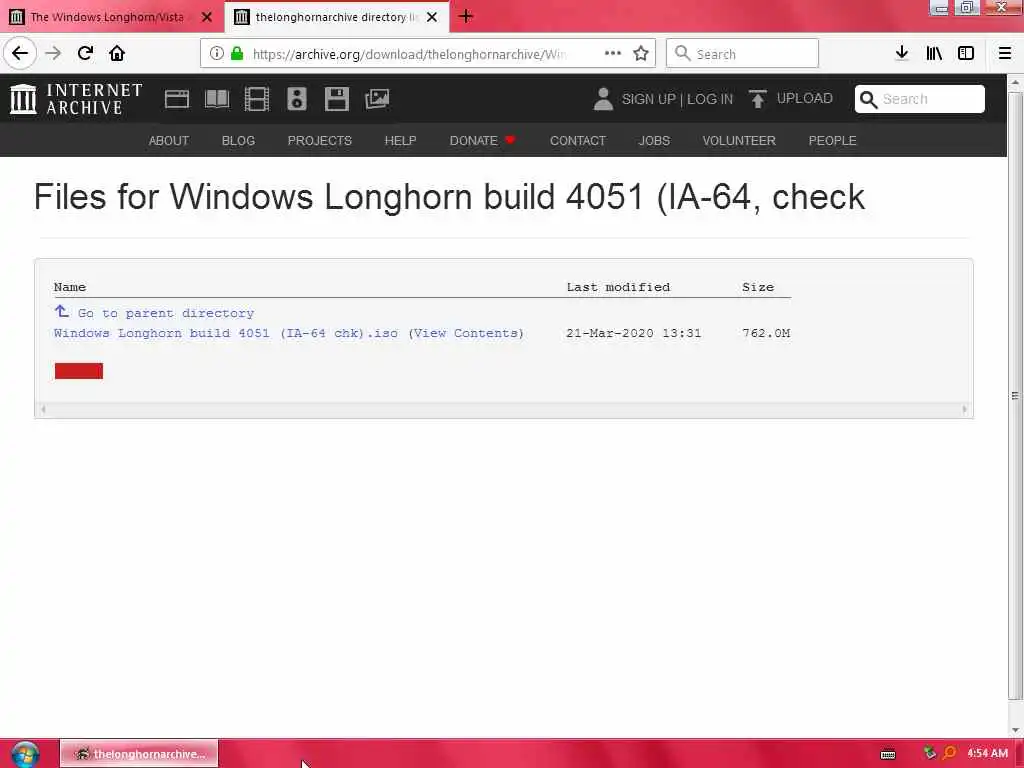Click the user avatar icon

coord(603,99)
